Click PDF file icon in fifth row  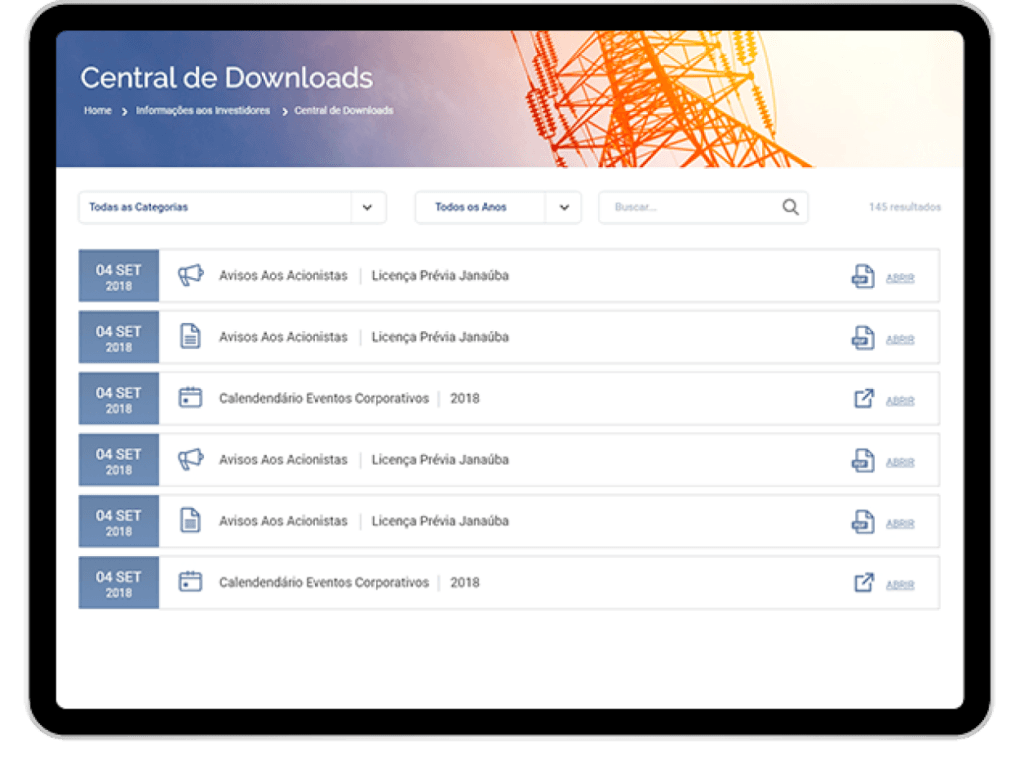pos(863,522)
